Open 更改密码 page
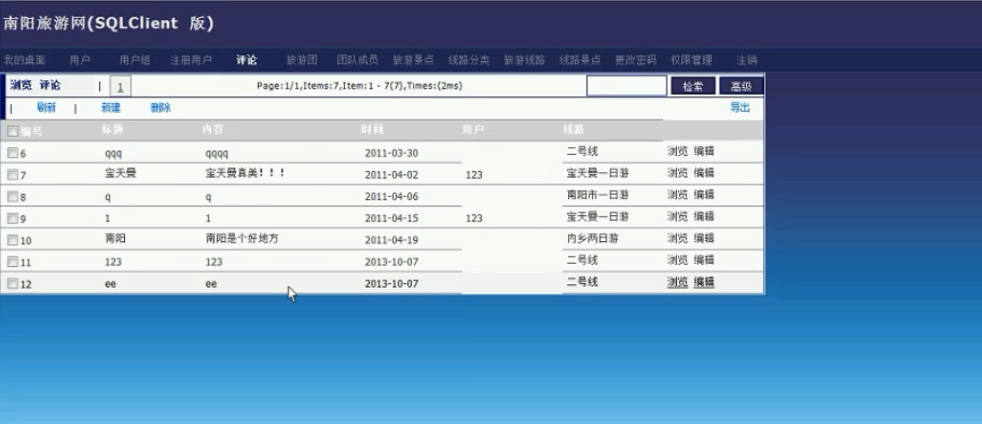The height and width of the screenshot is (424, 982). (636, 60)
